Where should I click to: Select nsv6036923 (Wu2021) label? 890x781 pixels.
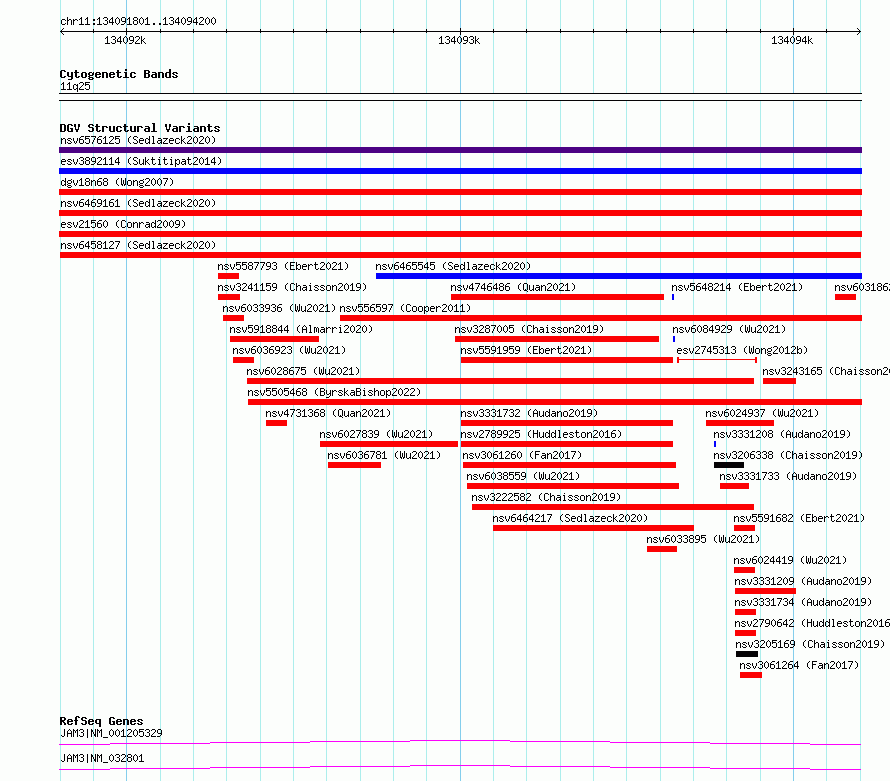tap(289, 350)
